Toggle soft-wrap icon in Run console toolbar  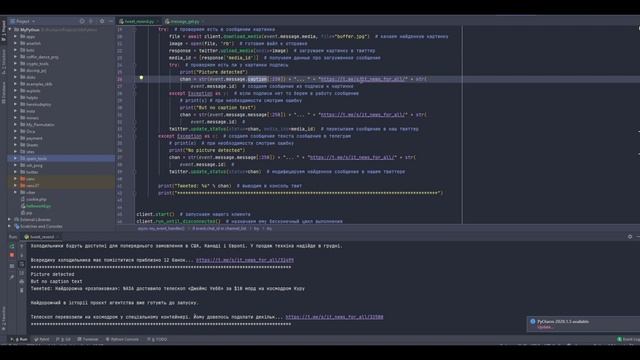(x=22, y=264)
